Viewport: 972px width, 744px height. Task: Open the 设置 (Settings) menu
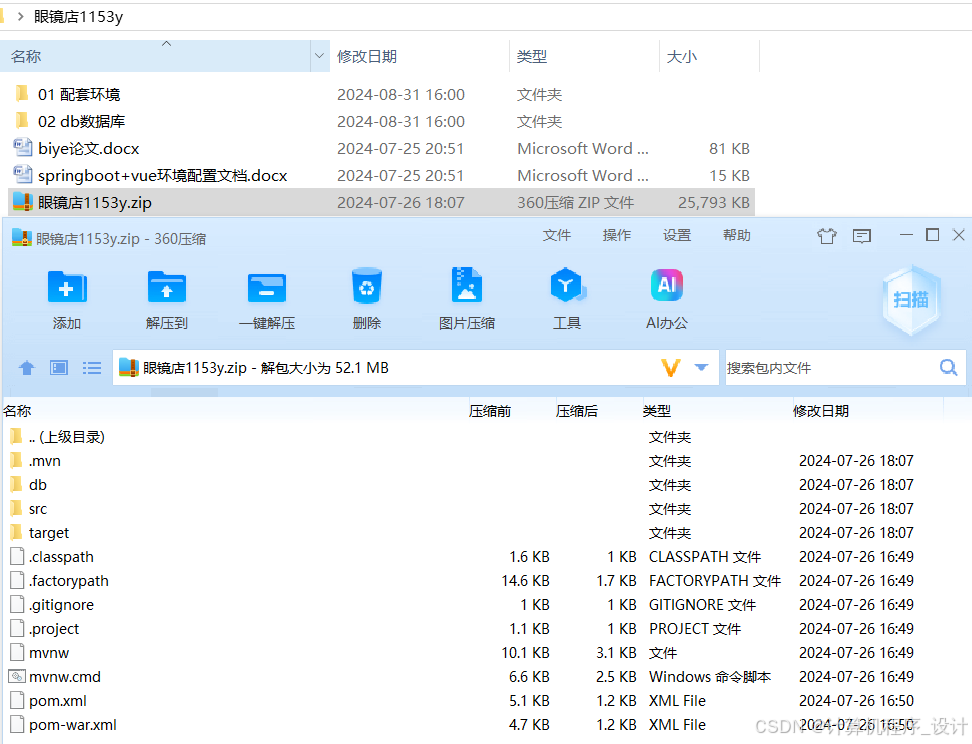click(676, 235)
